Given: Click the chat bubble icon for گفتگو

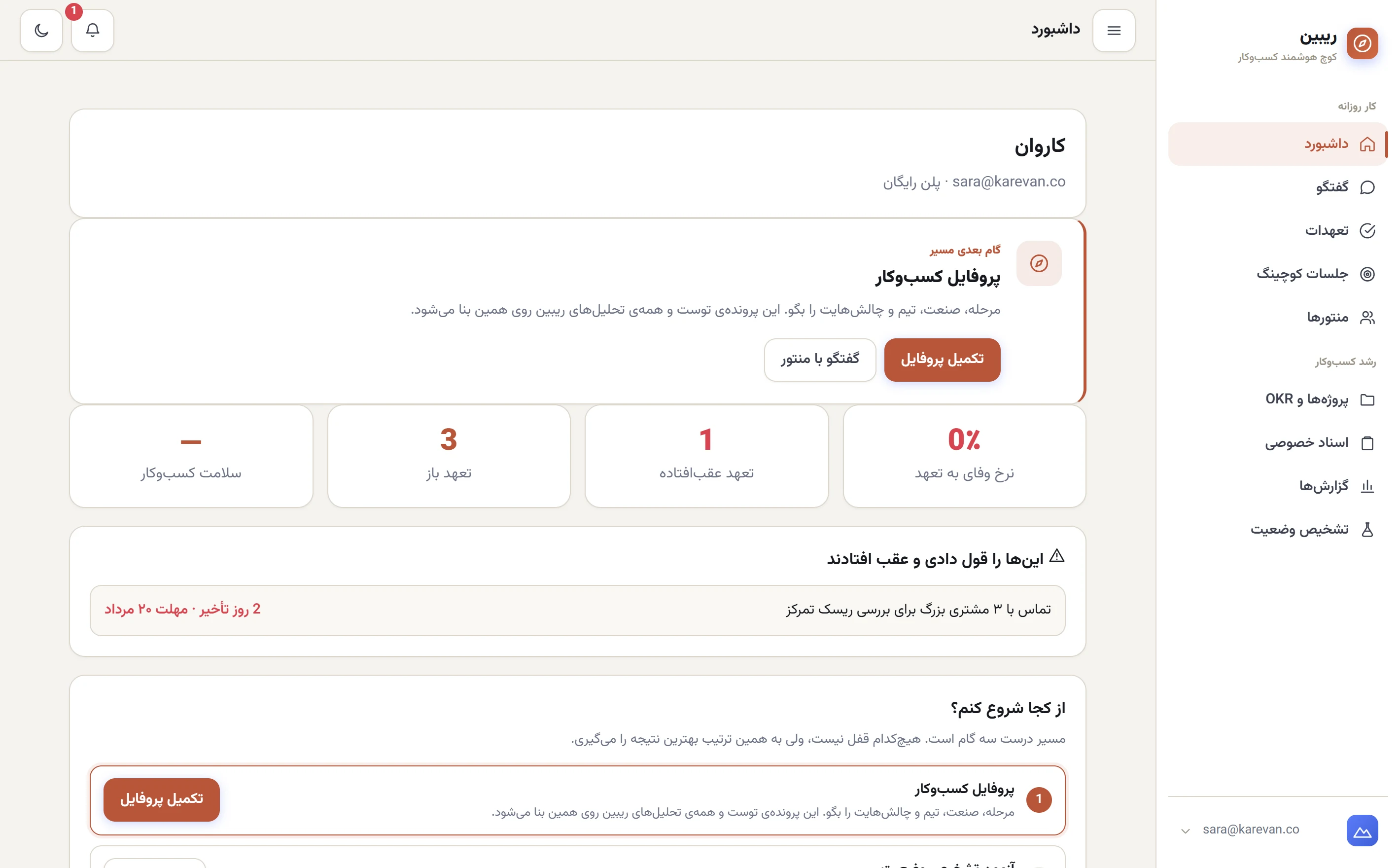Looking at the screenshot, I should [1366, 187].
